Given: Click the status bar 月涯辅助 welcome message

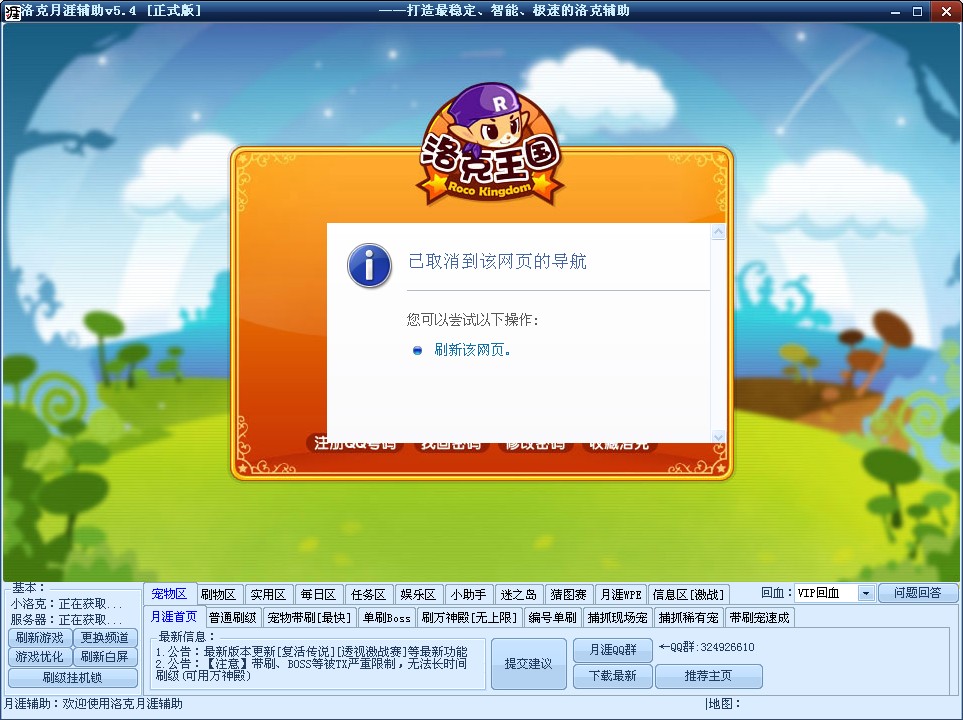Looking at the screenshot, I should (93, 704).
